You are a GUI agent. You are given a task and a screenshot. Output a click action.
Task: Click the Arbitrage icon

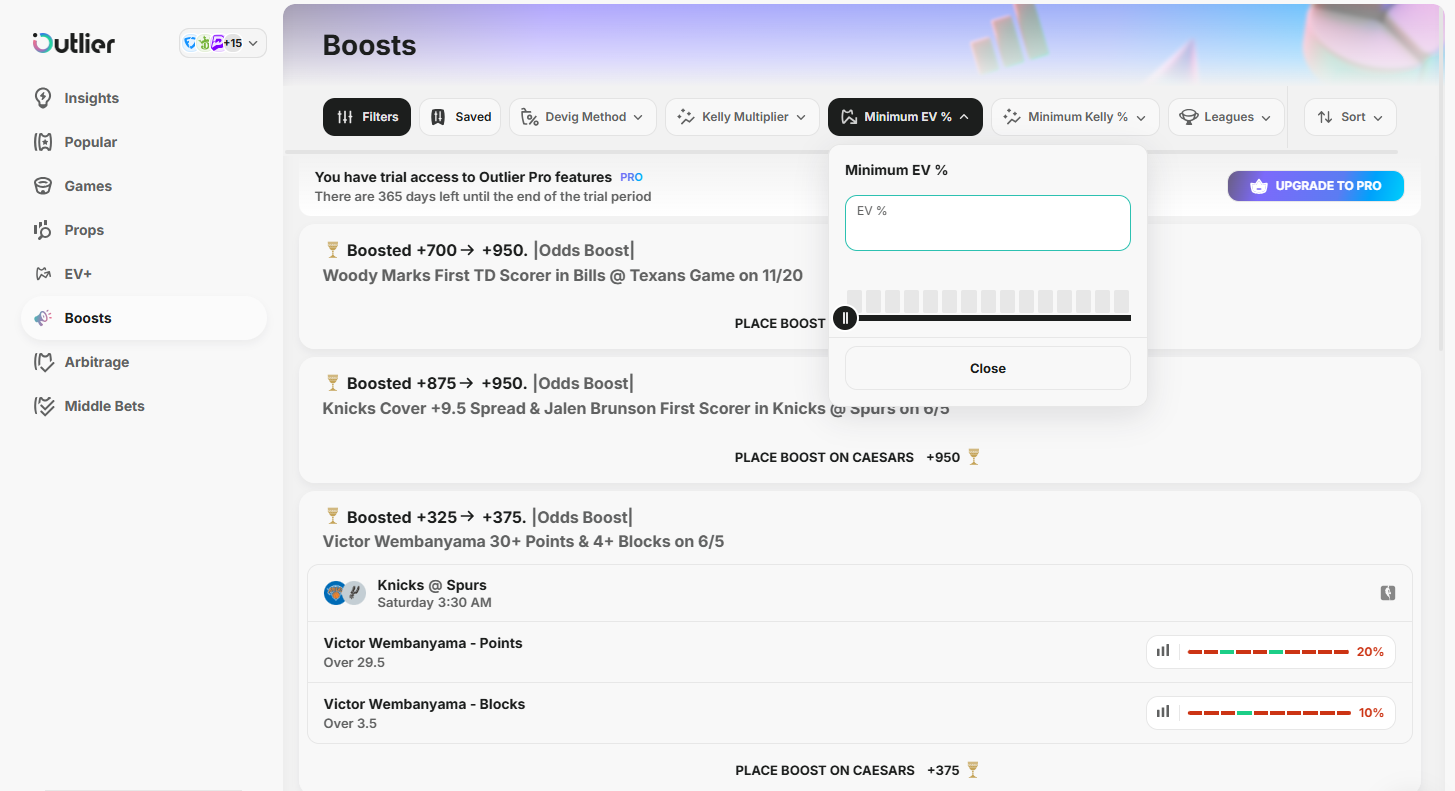[43, 362]
